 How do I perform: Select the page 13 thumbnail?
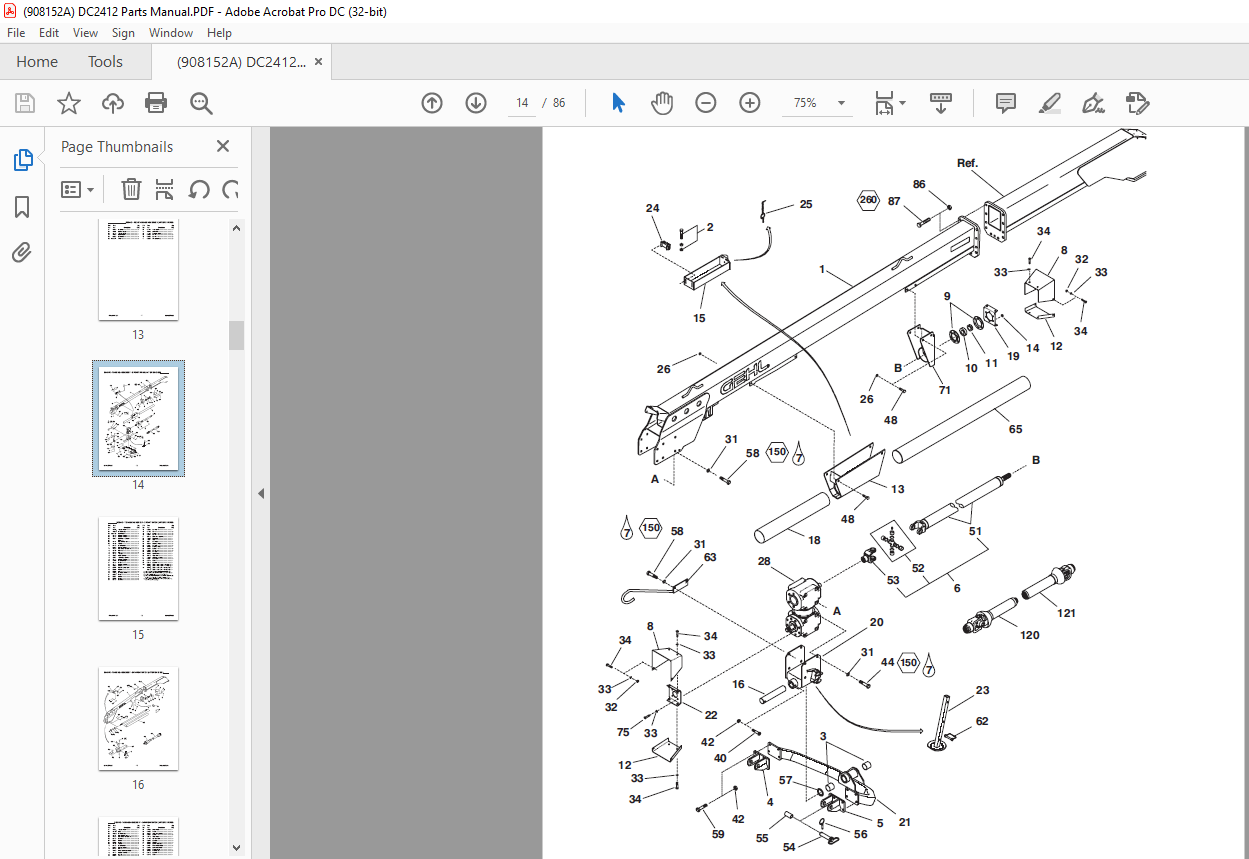(138, 271)
